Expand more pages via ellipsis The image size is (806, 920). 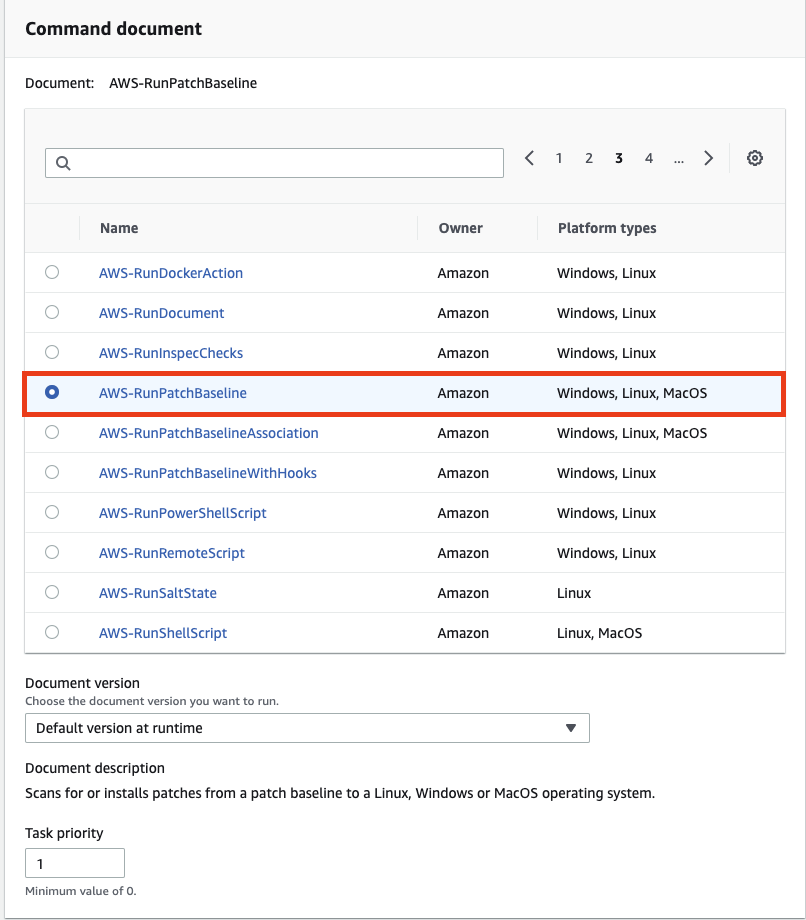[679, 159]
